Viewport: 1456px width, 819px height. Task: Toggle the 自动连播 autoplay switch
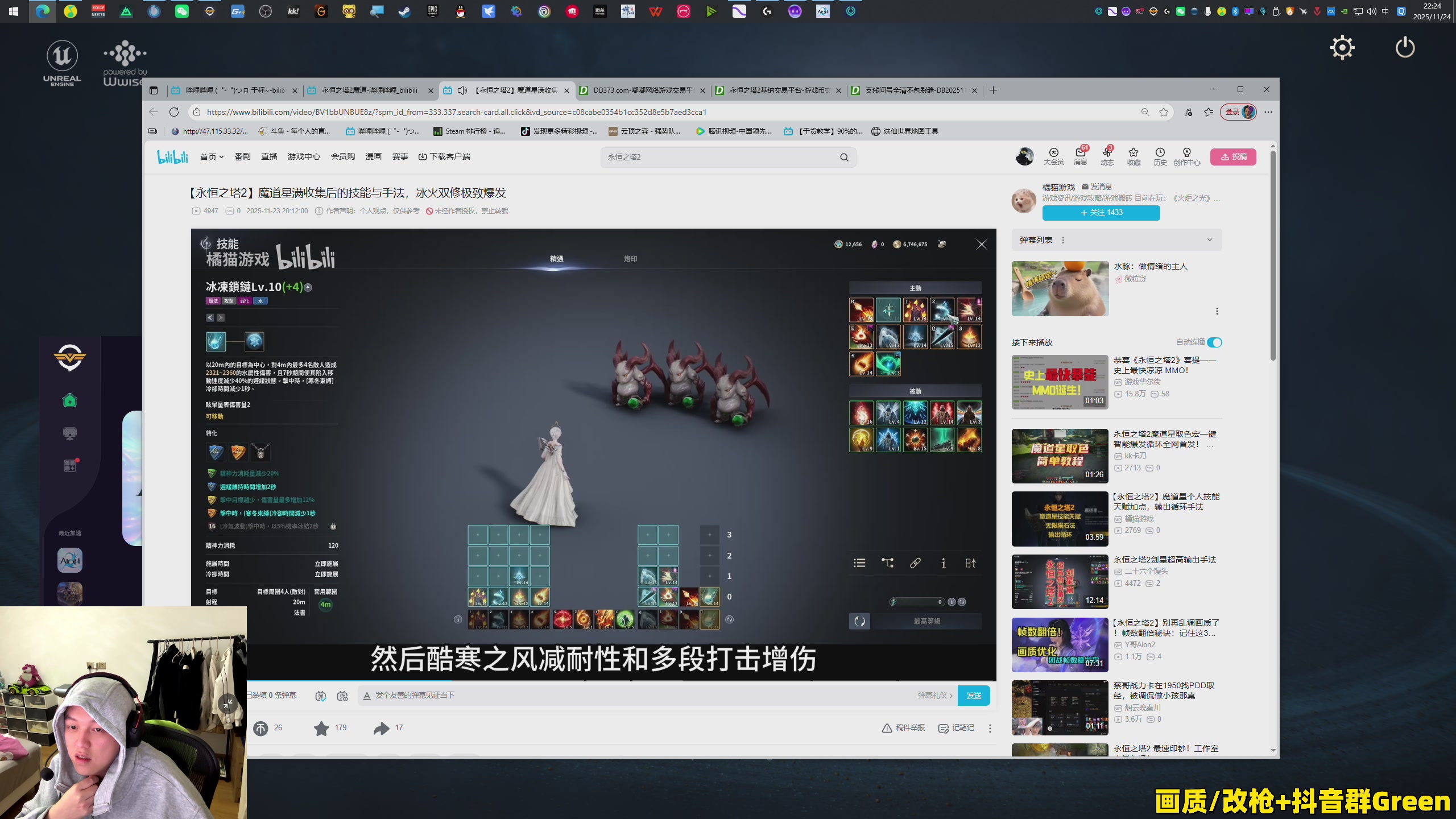coord(1214,342)
